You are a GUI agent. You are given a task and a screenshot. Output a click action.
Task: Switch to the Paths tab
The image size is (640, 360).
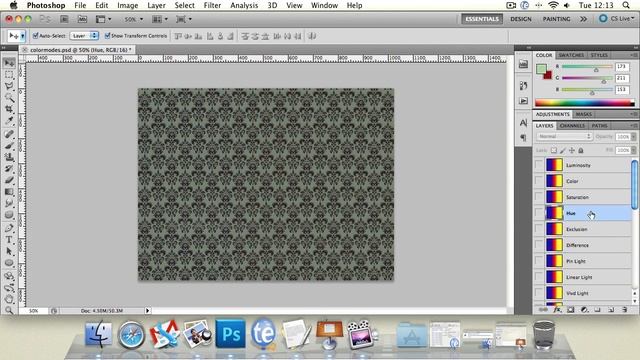coord(599,126)
